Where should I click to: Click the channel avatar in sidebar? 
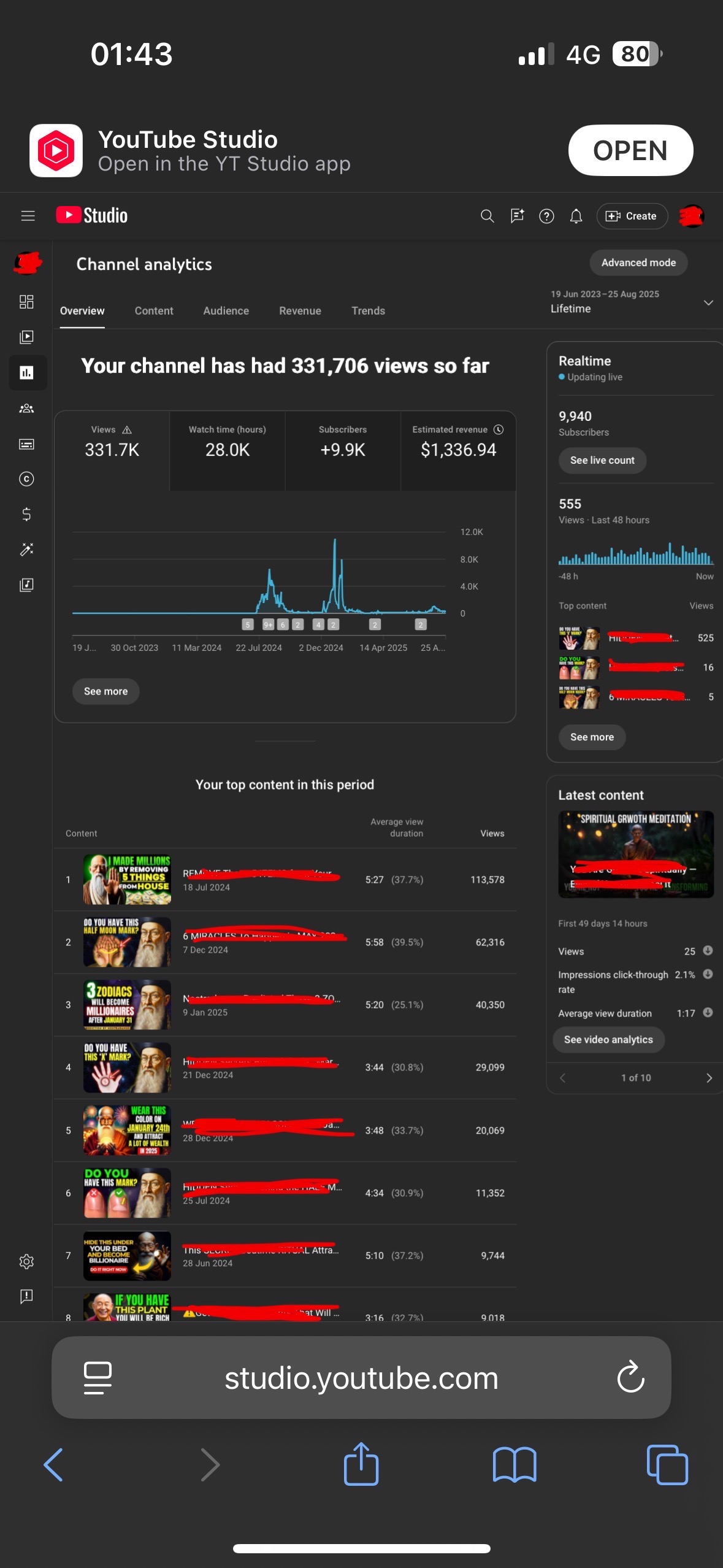(28, 263)
